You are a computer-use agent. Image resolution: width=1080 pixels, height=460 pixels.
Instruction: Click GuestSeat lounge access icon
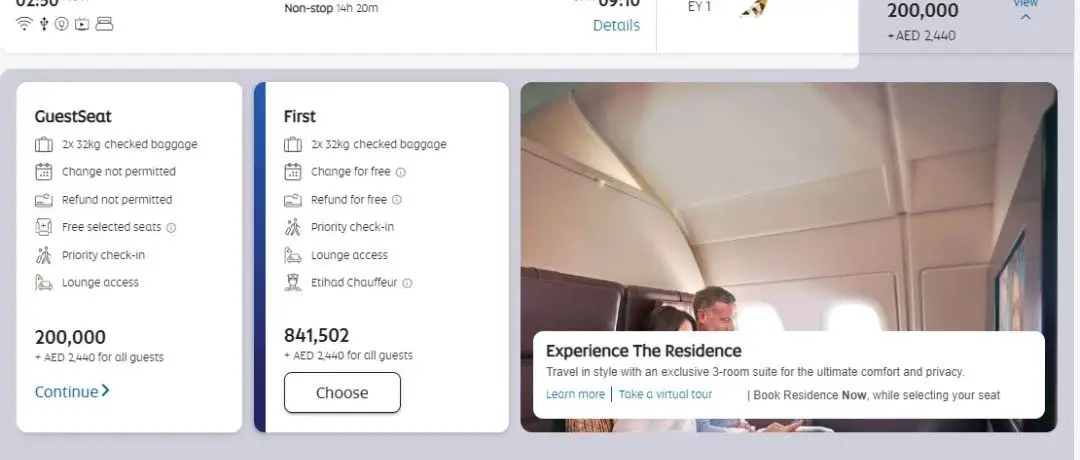43,282
